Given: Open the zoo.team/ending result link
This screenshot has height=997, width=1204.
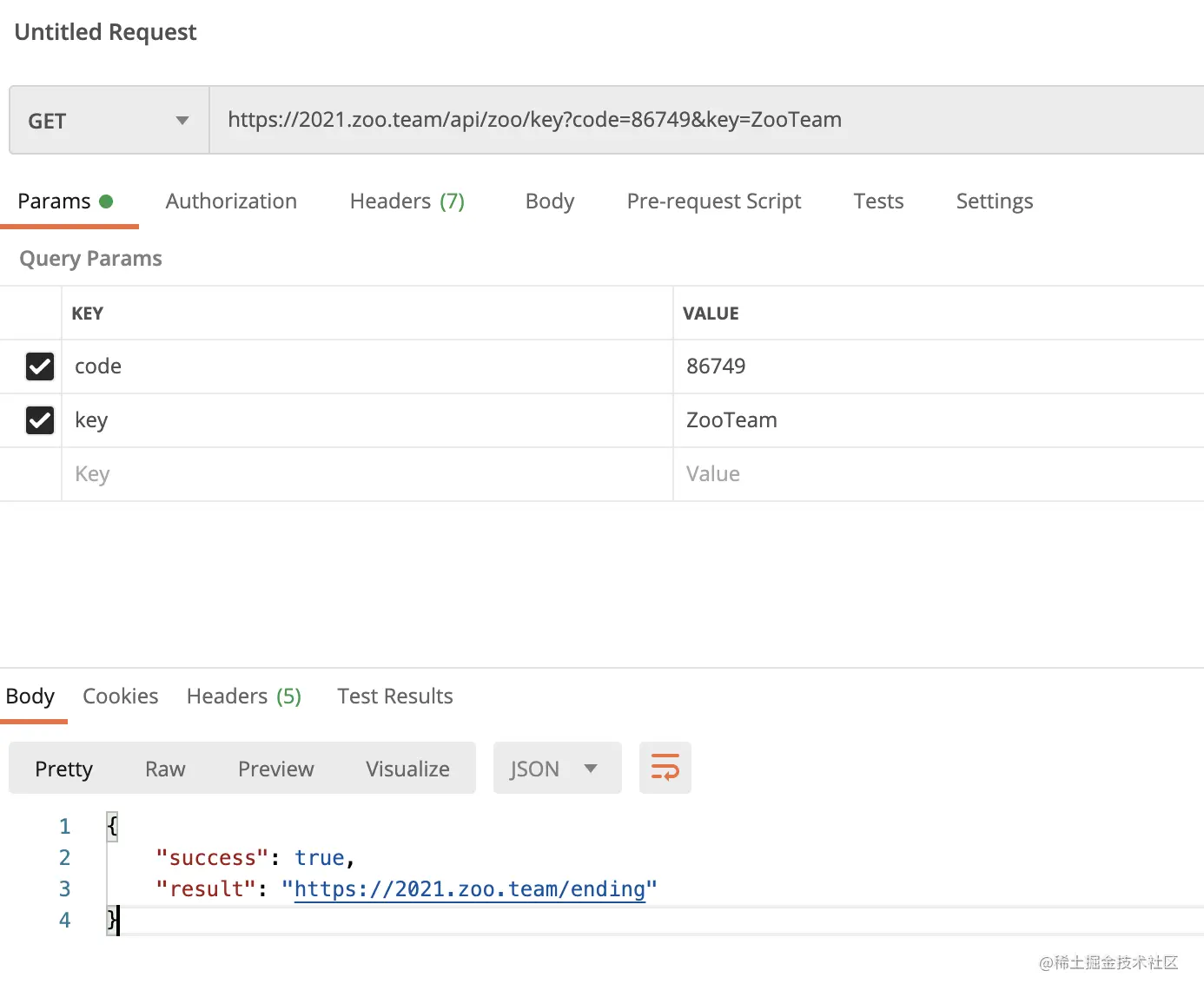Looking at the screenshot, I should pyautogui.click(x=469, y=889).
